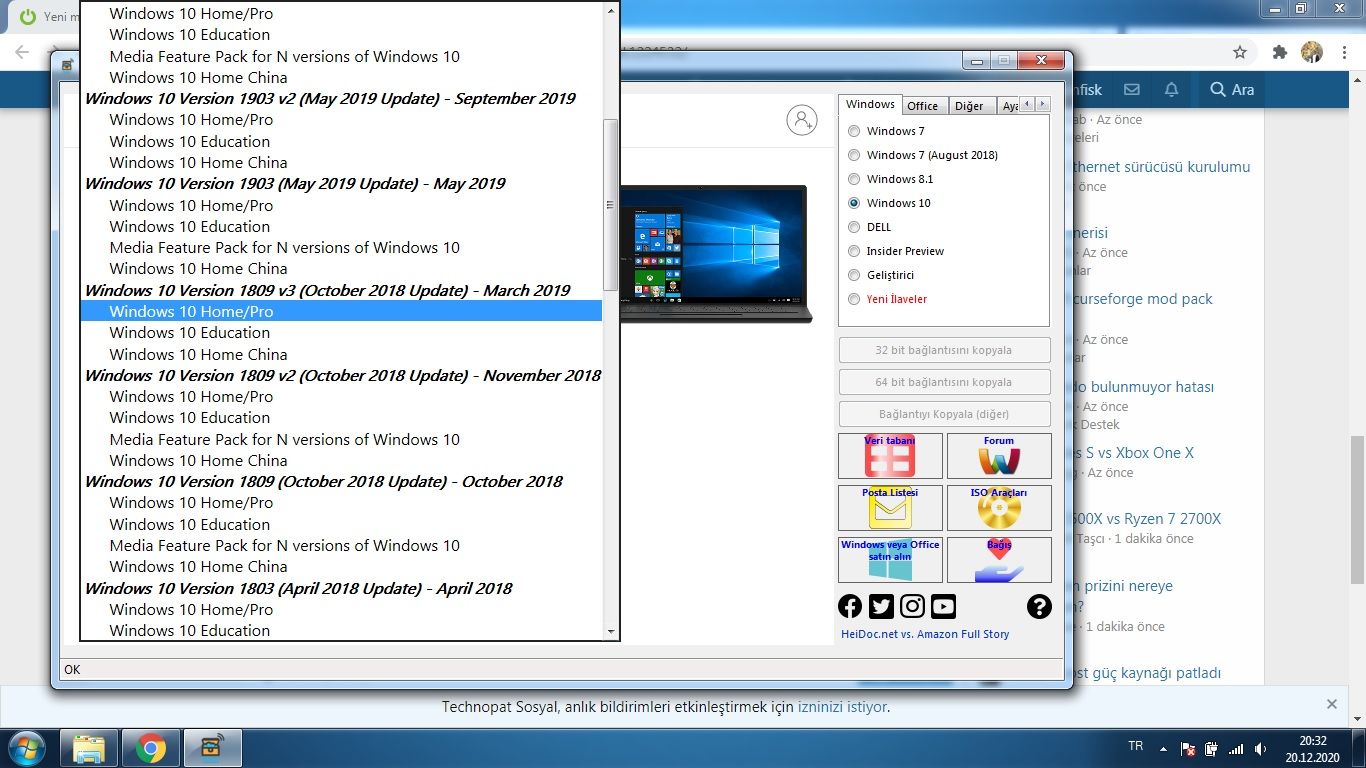
Task: Select the Windows 10 radio button
Action: coord(854,203)
